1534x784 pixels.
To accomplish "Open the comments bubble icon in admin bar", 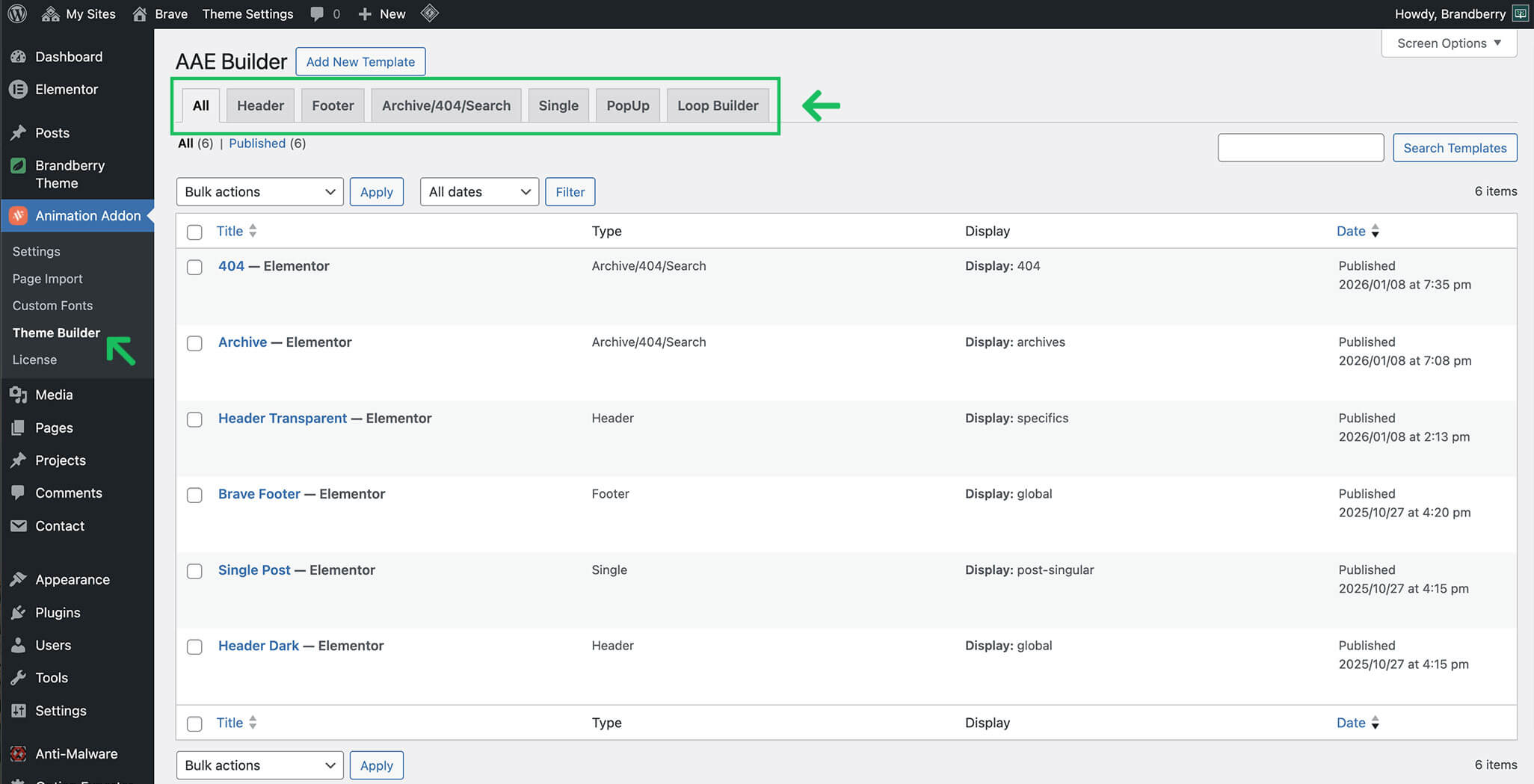I will tap(317, 14).
